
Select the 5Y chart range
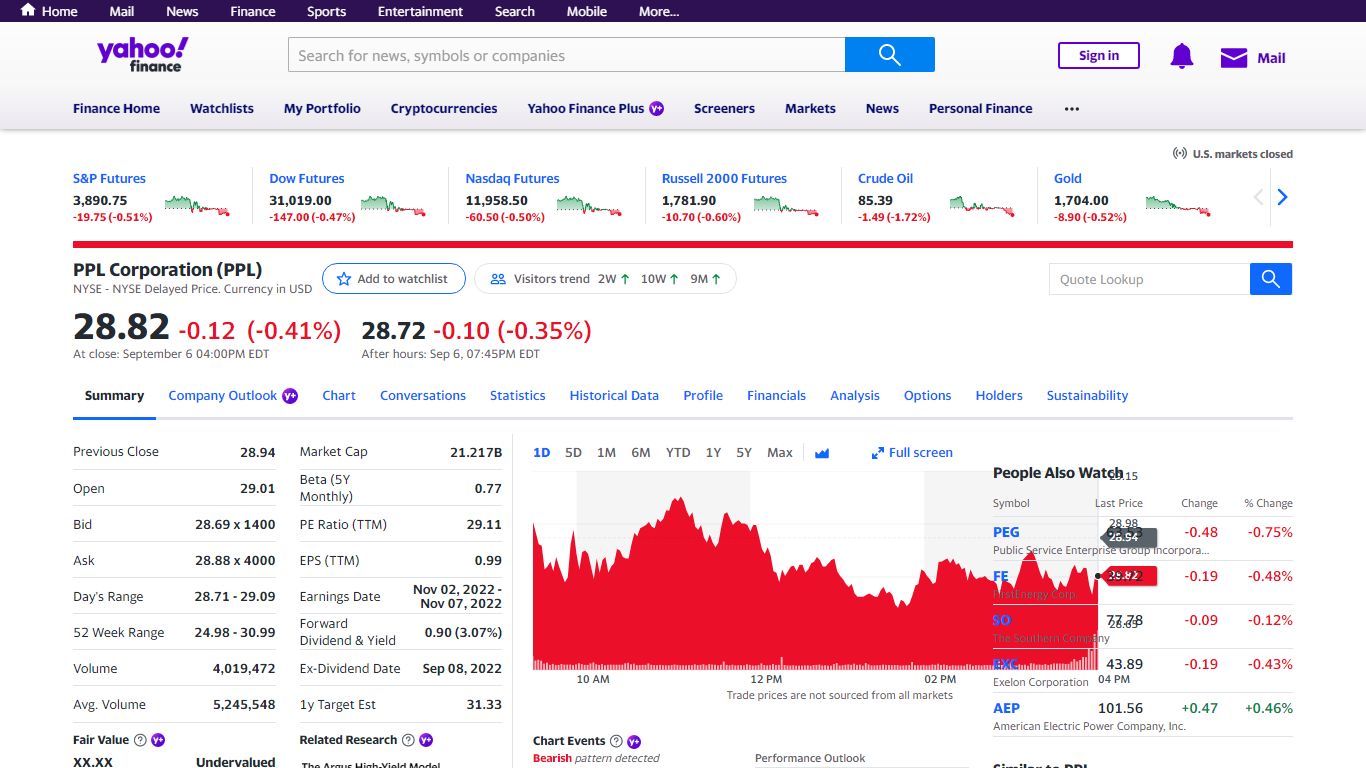tap(744, 453)
